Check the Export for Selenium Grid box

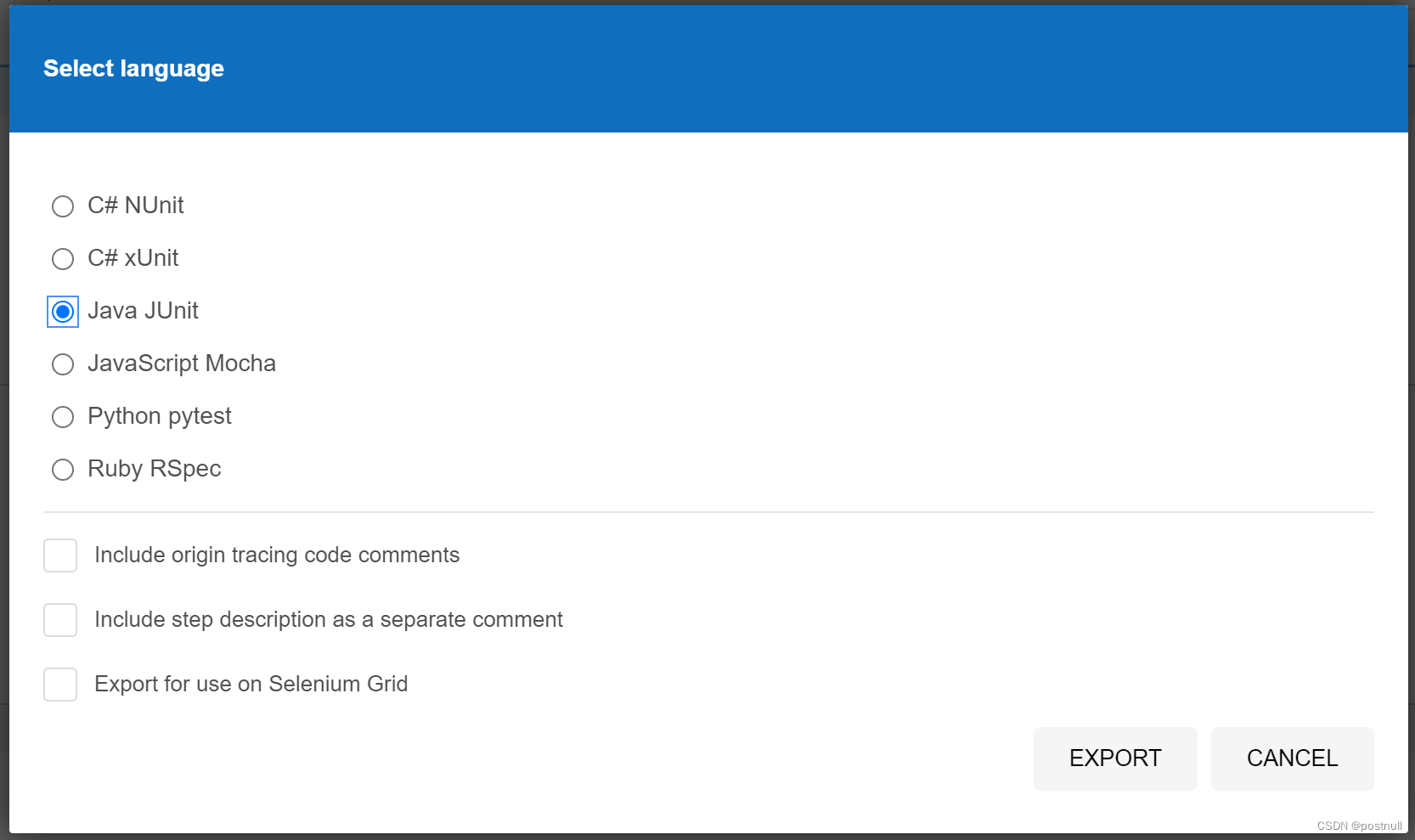pos(60,685)
